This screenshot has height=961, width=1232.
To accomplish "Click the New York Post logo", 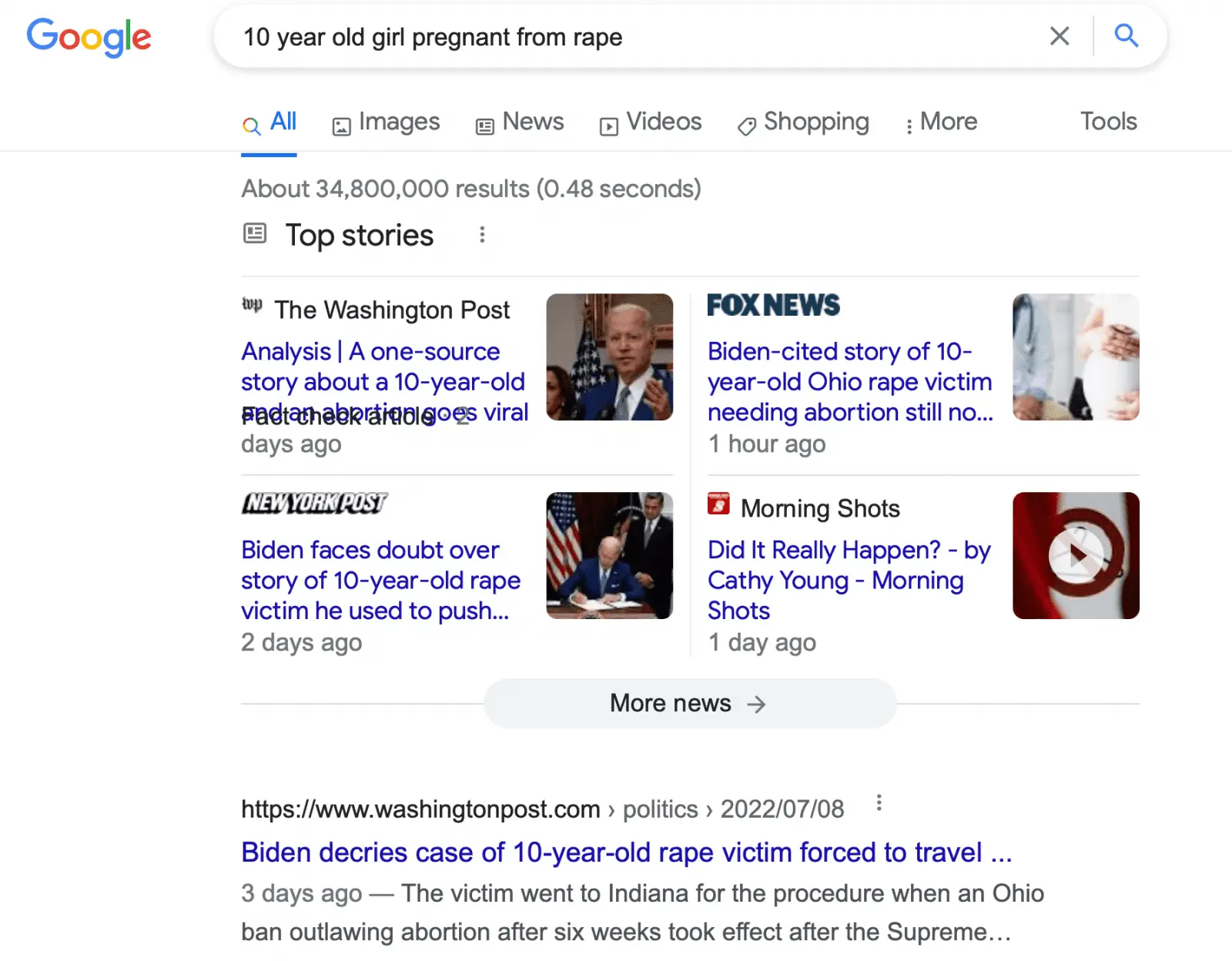I will tap(314, 504).
